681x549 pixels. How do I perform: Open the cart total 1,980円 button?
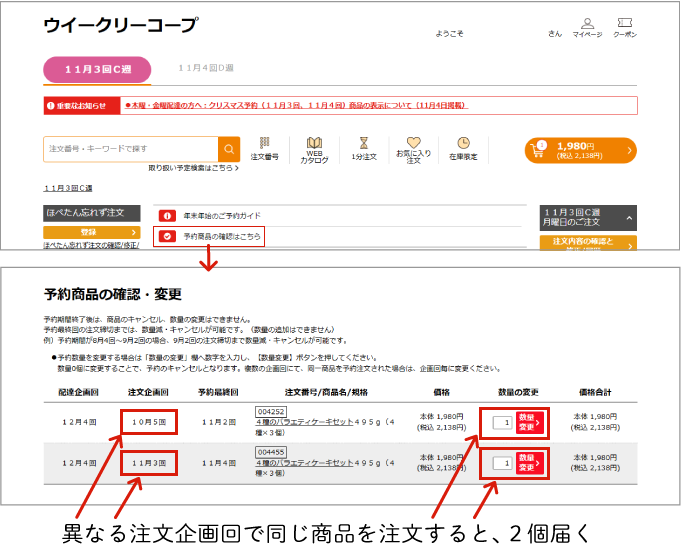tap(580, 150)
